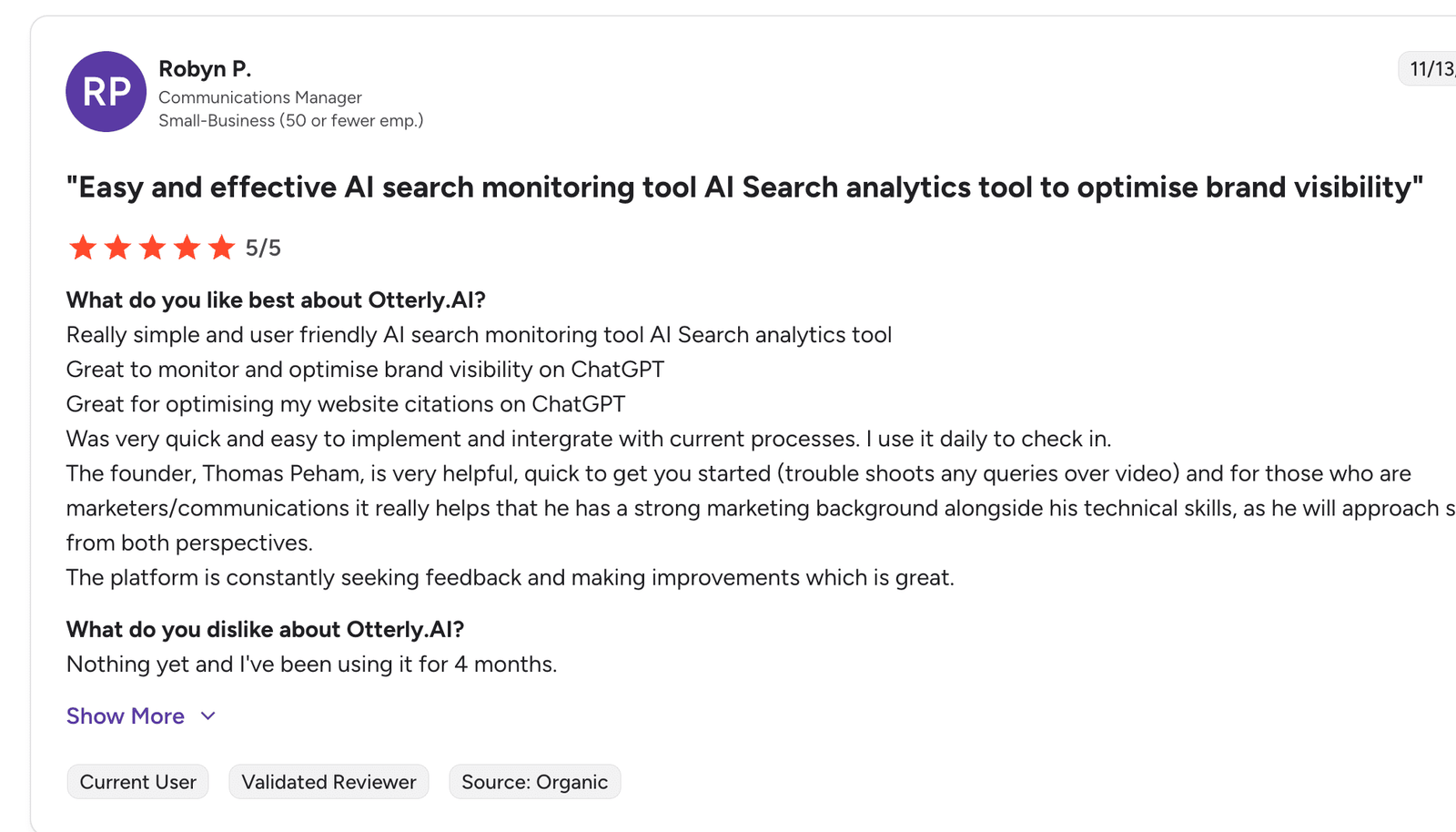
Task: Open the bold review title headline
Action: point(744,188)
